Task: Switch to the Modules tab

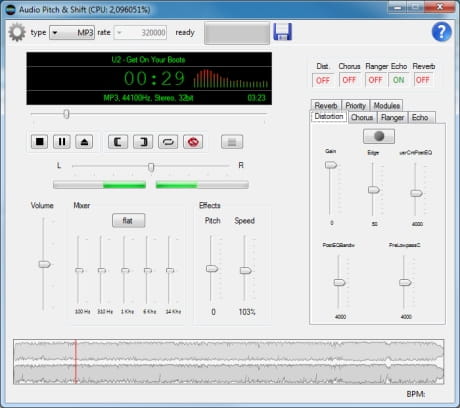Action: click(386, 106)
